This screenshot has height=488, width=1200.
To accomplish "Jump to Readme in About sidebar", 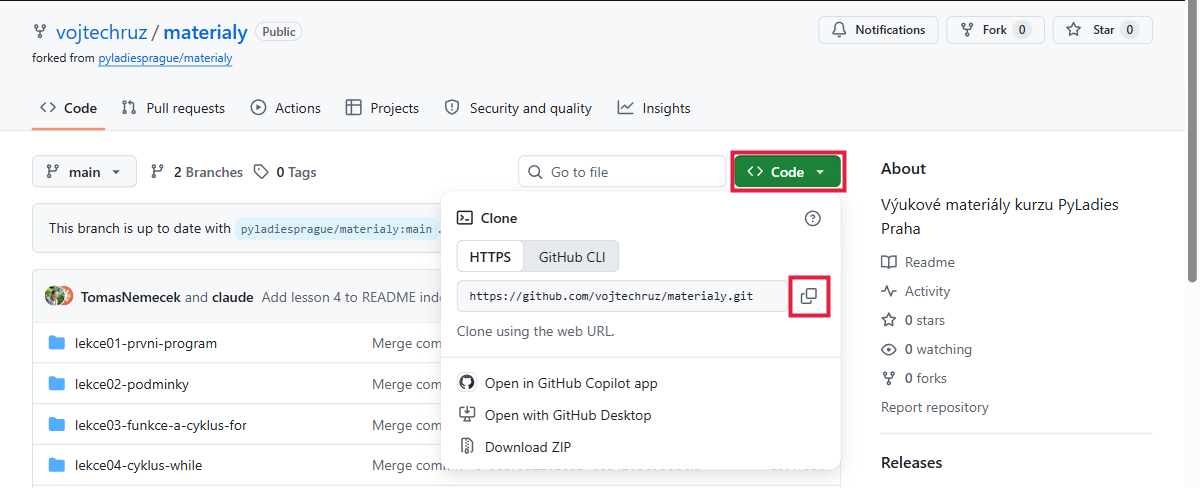I will tap(918, 262).
